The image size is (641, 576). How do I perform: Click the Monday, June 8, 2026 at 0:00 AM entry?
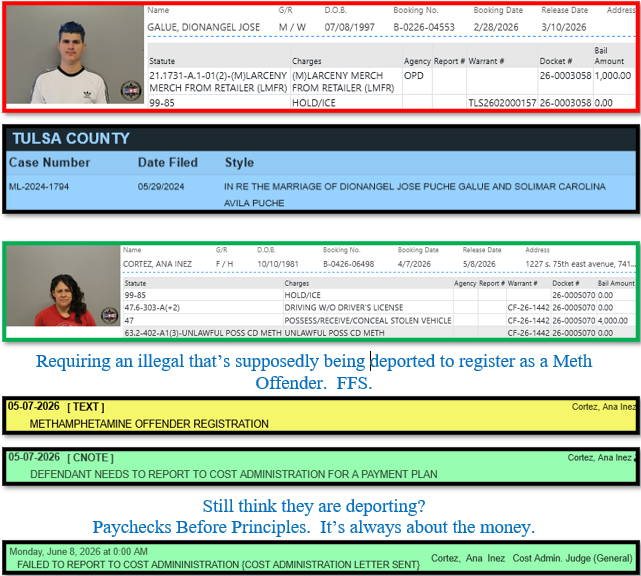pos(78,552)
